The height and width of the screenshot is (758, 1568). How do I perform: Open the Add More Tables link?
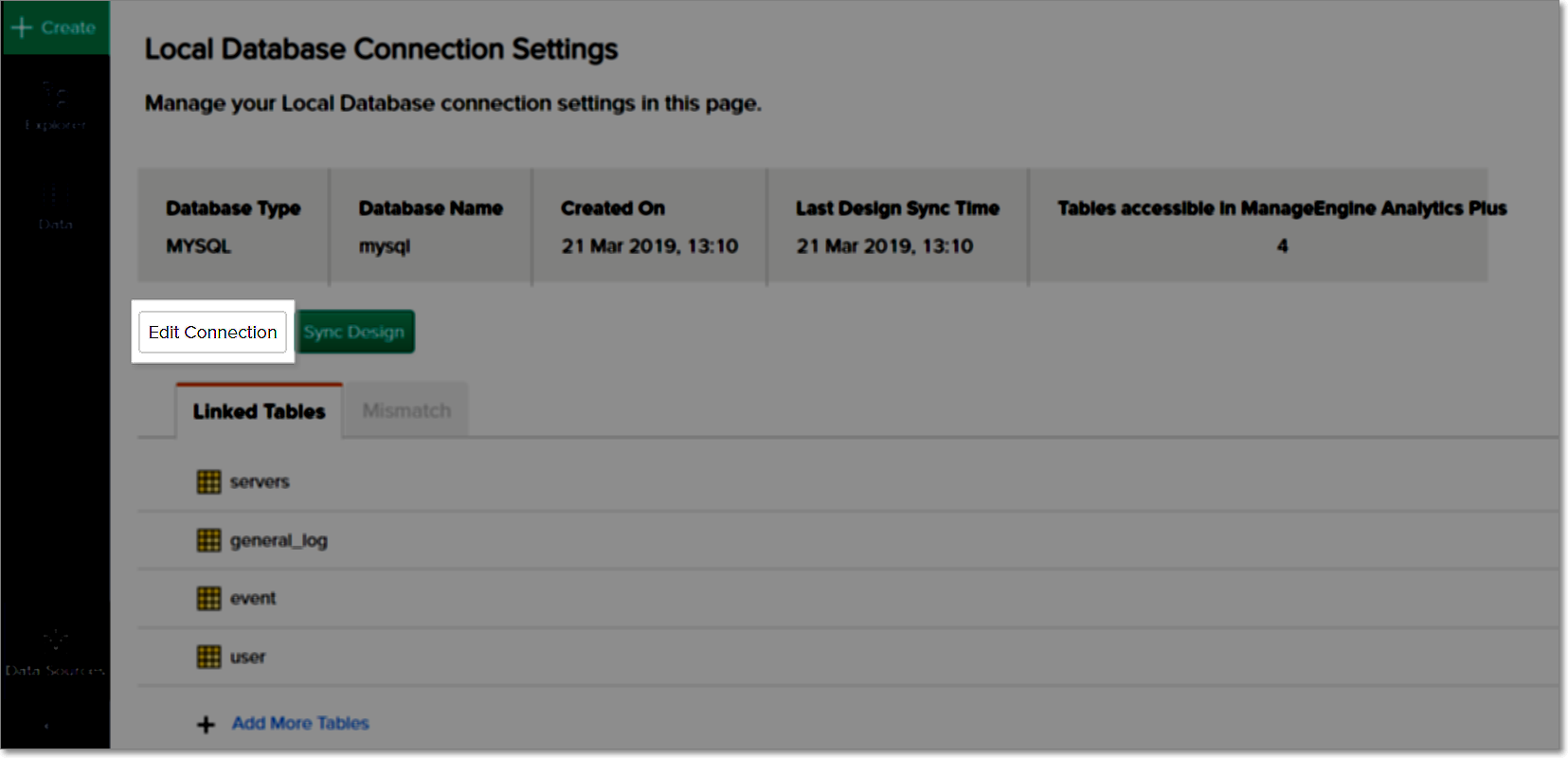click(300, 724)
